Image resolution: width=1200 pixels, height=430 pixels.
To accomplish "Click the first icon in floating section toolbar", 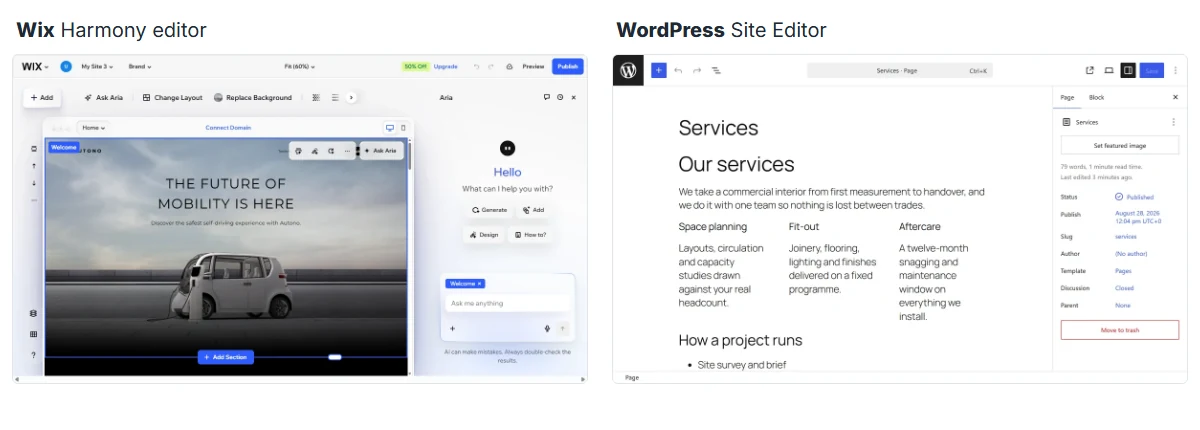I will tap(298, 151).
